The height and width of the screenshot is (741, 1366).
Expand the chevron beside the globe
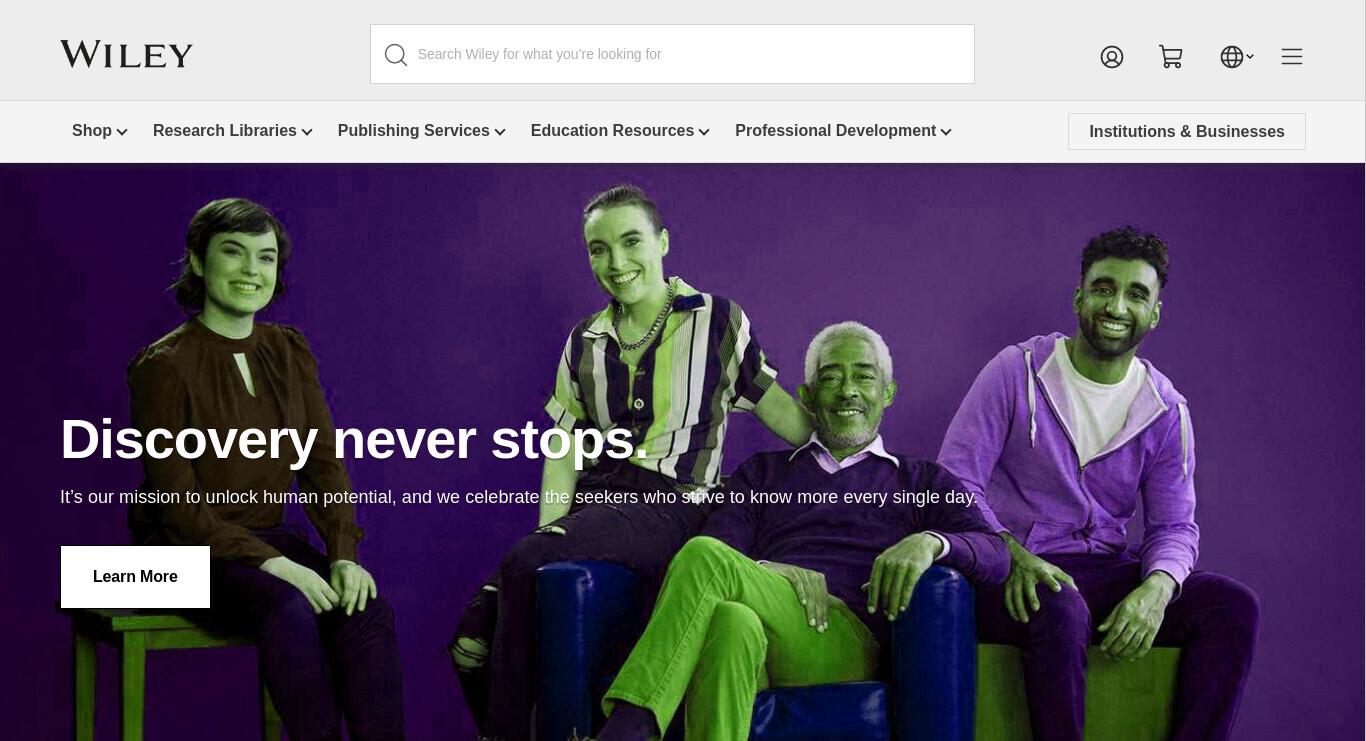(x=1250, y=57)
